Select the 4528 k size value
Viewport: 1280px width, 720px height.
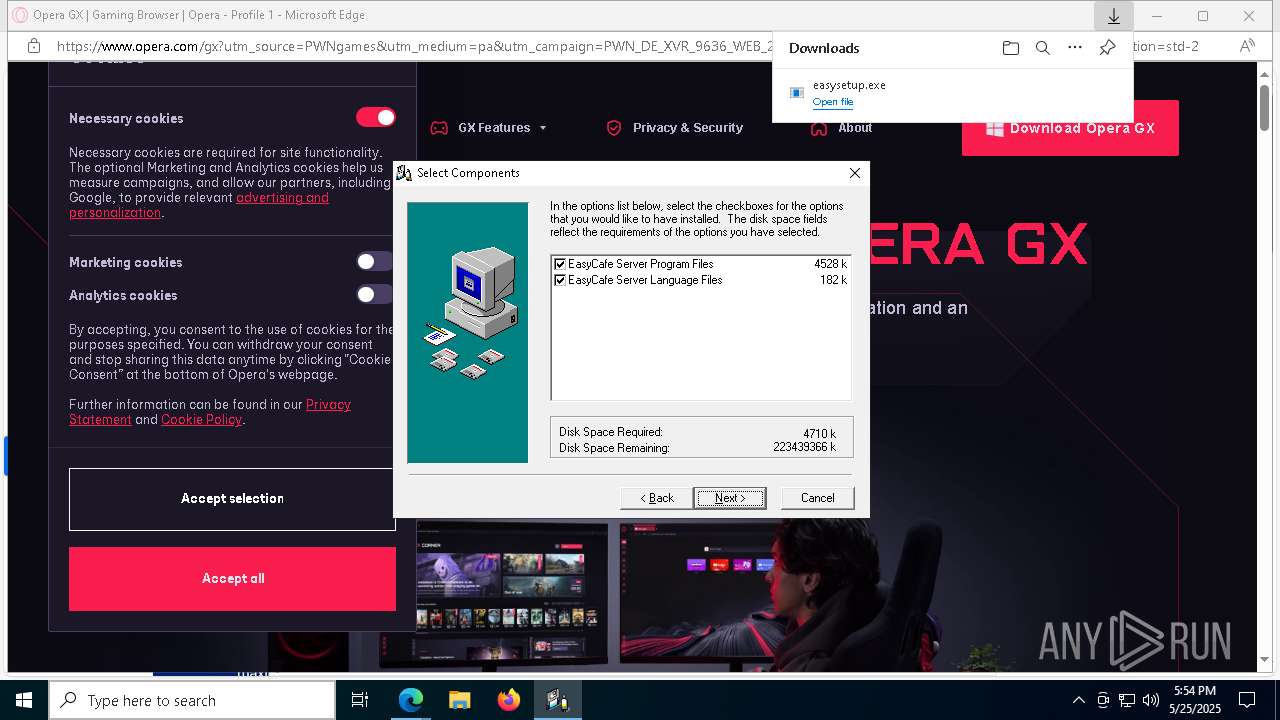coord(830,264)
